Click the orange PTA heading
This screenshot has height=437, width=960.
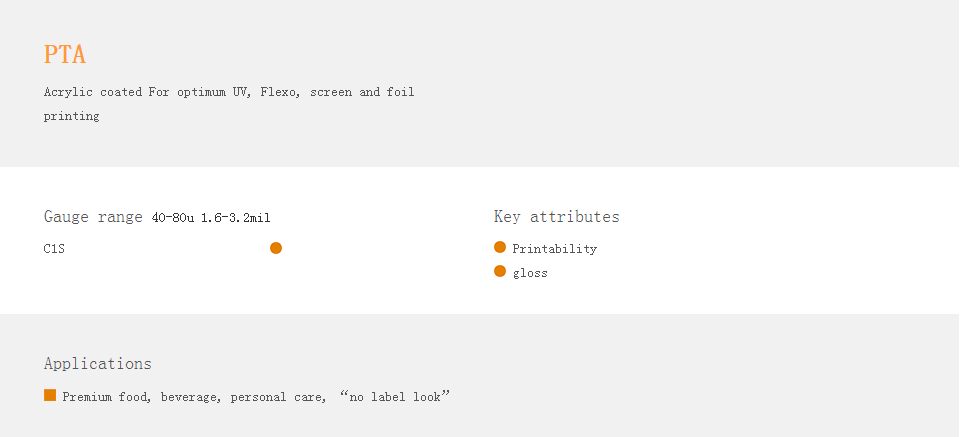pos(65,54)
